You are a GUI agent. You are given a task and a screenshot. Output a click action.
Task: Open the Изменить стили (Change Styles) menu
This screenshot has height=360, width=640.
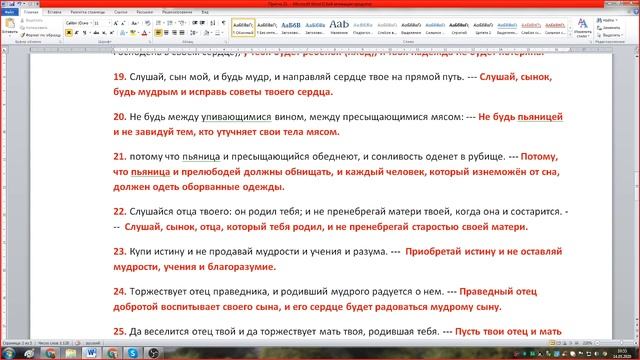point(582,28)
